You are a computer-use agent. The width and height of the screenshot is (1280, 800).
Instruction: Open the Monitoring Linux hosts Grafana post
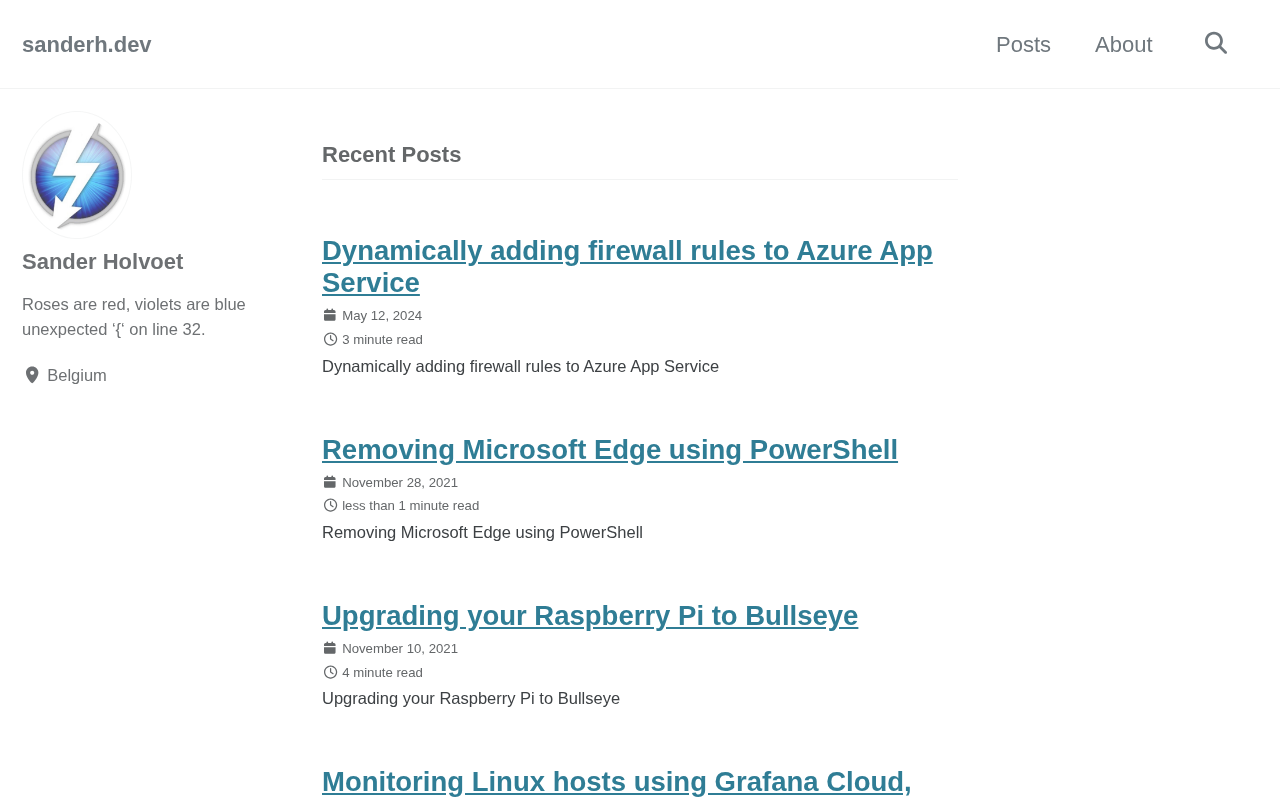click(616, 782)
